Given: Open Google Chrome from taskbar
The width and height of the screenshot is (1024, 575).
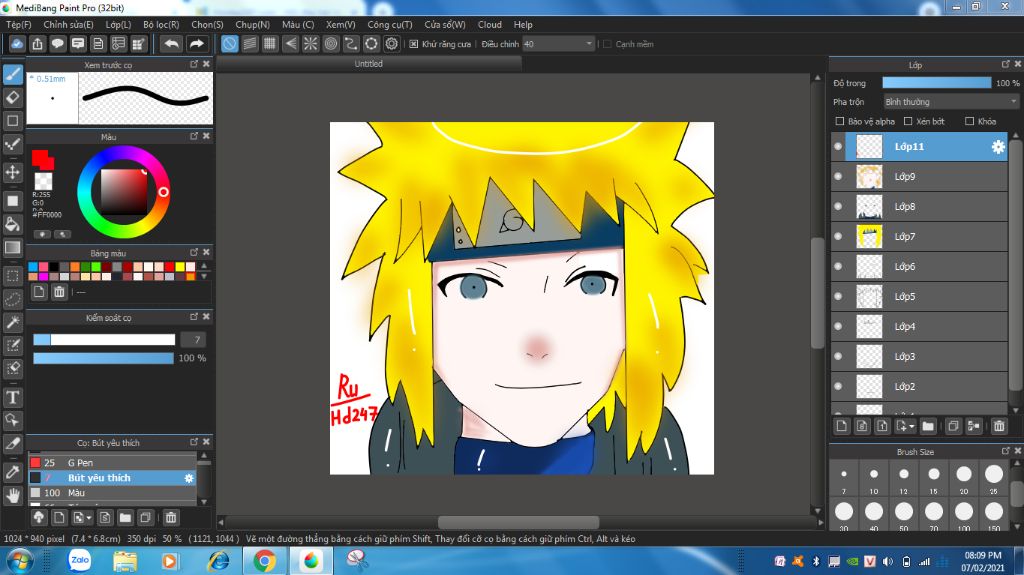Looking at the screenshot, I should pyautogui.click(x=264, y=561).
